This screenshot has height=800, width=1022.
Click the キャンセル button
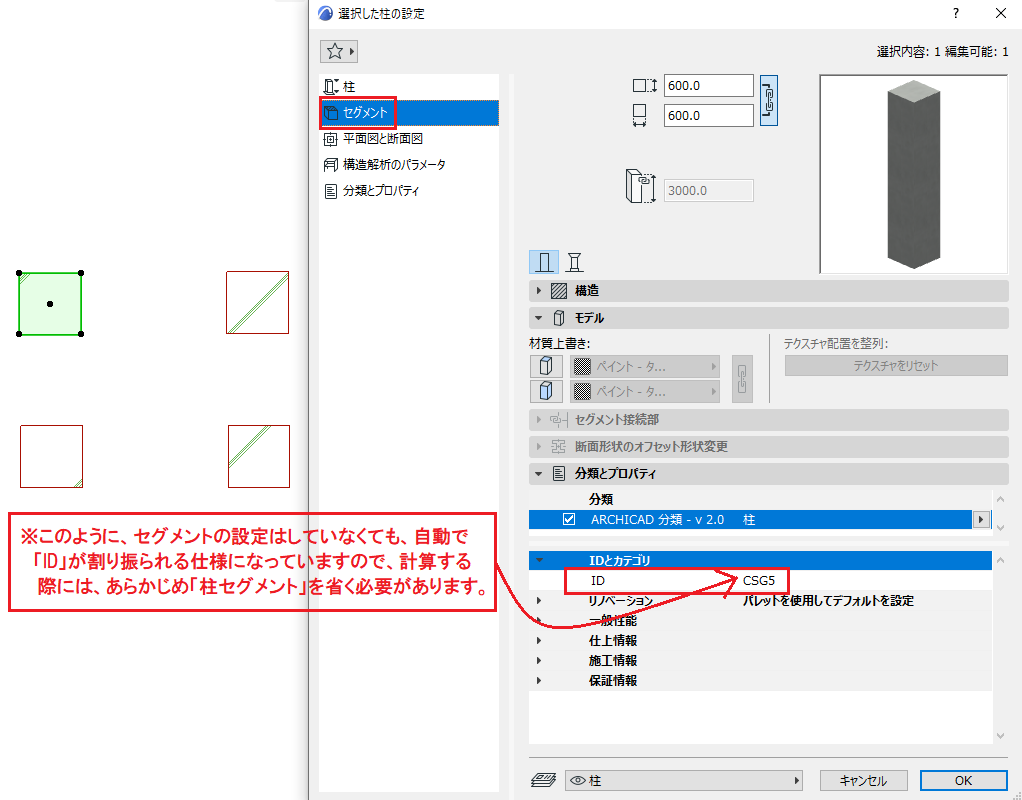tap(863, 780)
